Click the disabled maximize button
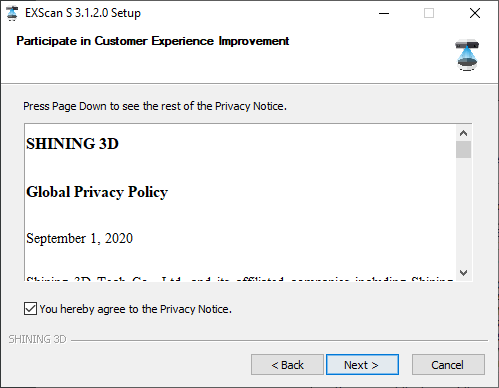This screenshot has width=499, height=388. (x=429, y=13)
